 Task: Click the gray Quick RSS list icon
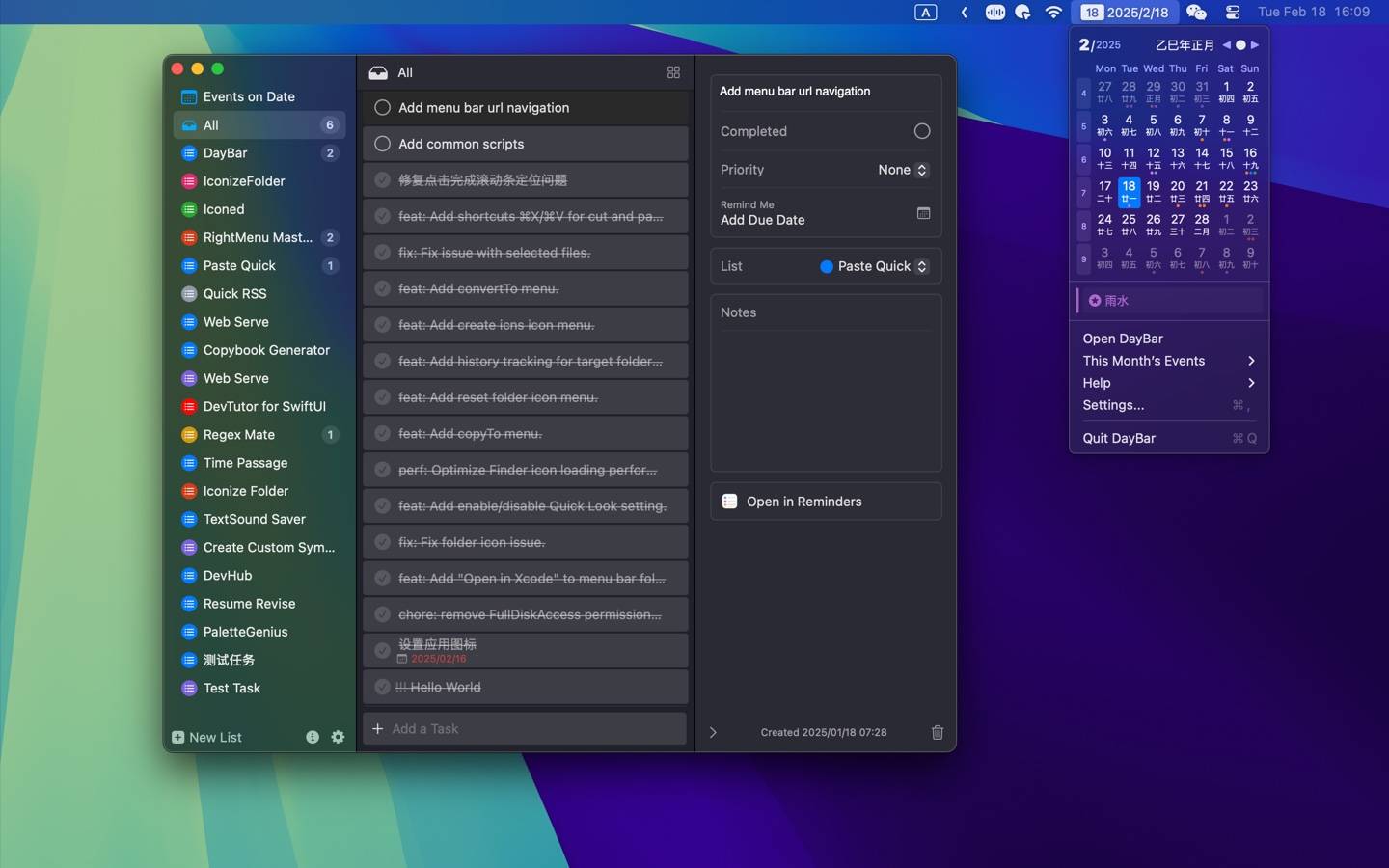(189, 294)
